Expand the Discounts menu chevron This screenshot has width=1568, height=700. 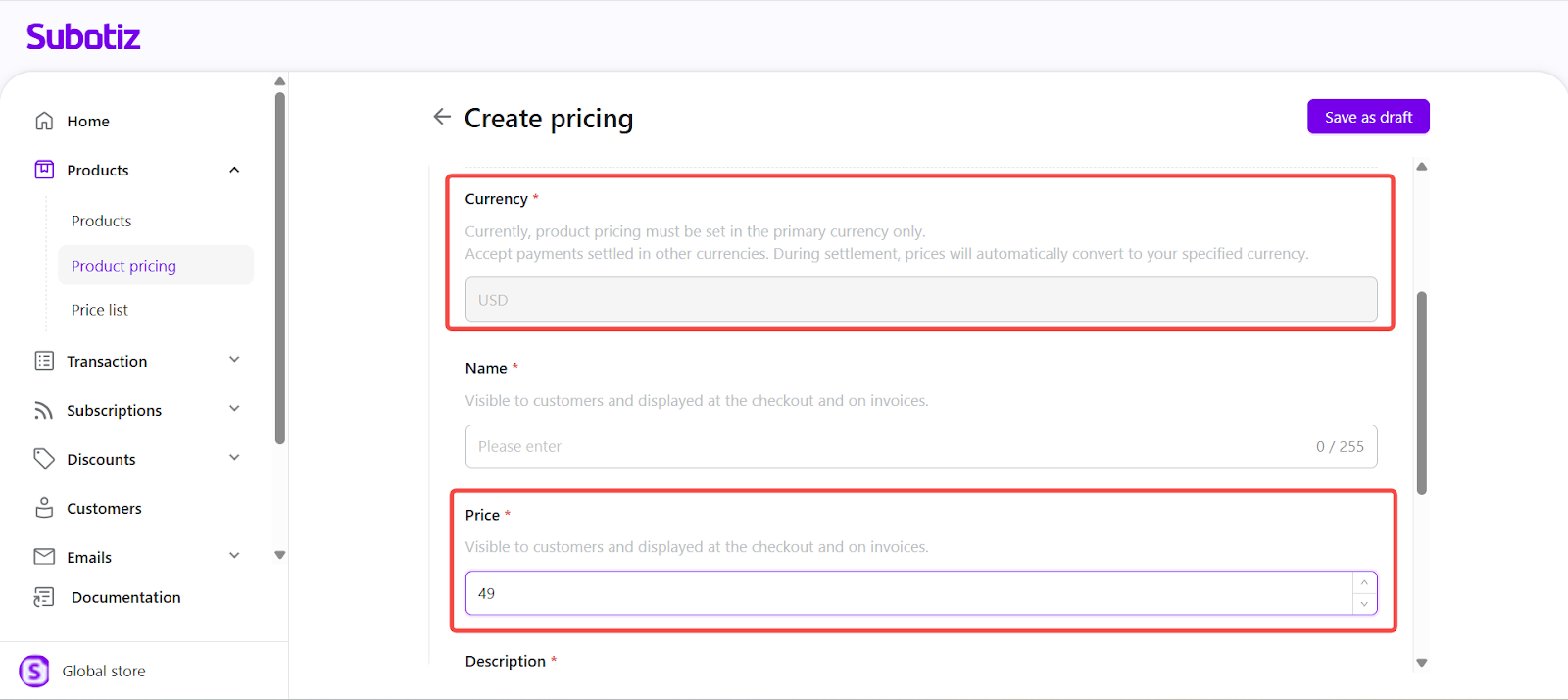pyautogui.click(x=234, y=458)
